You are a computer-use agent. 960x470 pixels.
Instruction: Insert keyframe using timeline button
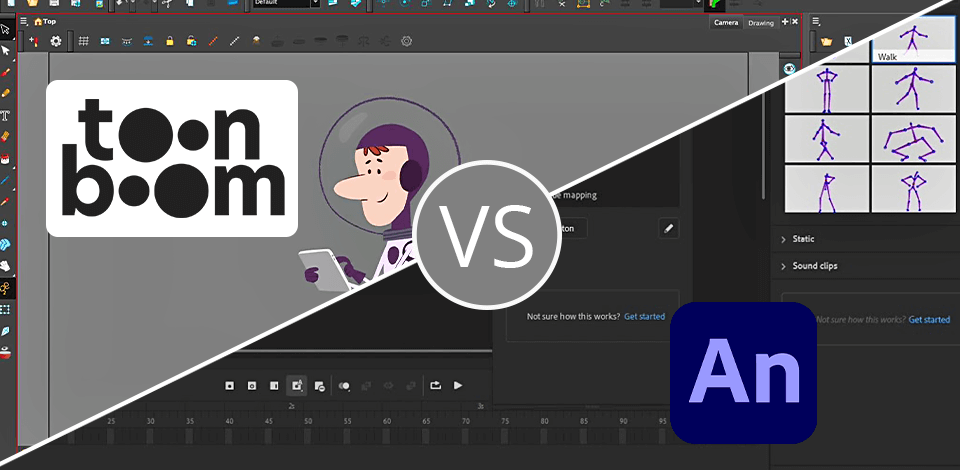tap(230, 386)
